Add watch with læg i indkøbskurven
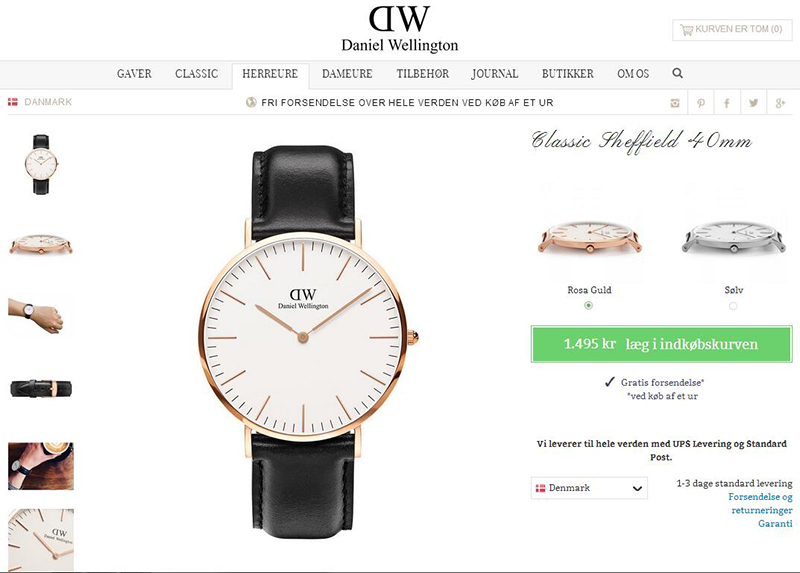 [x=662, y=344]
